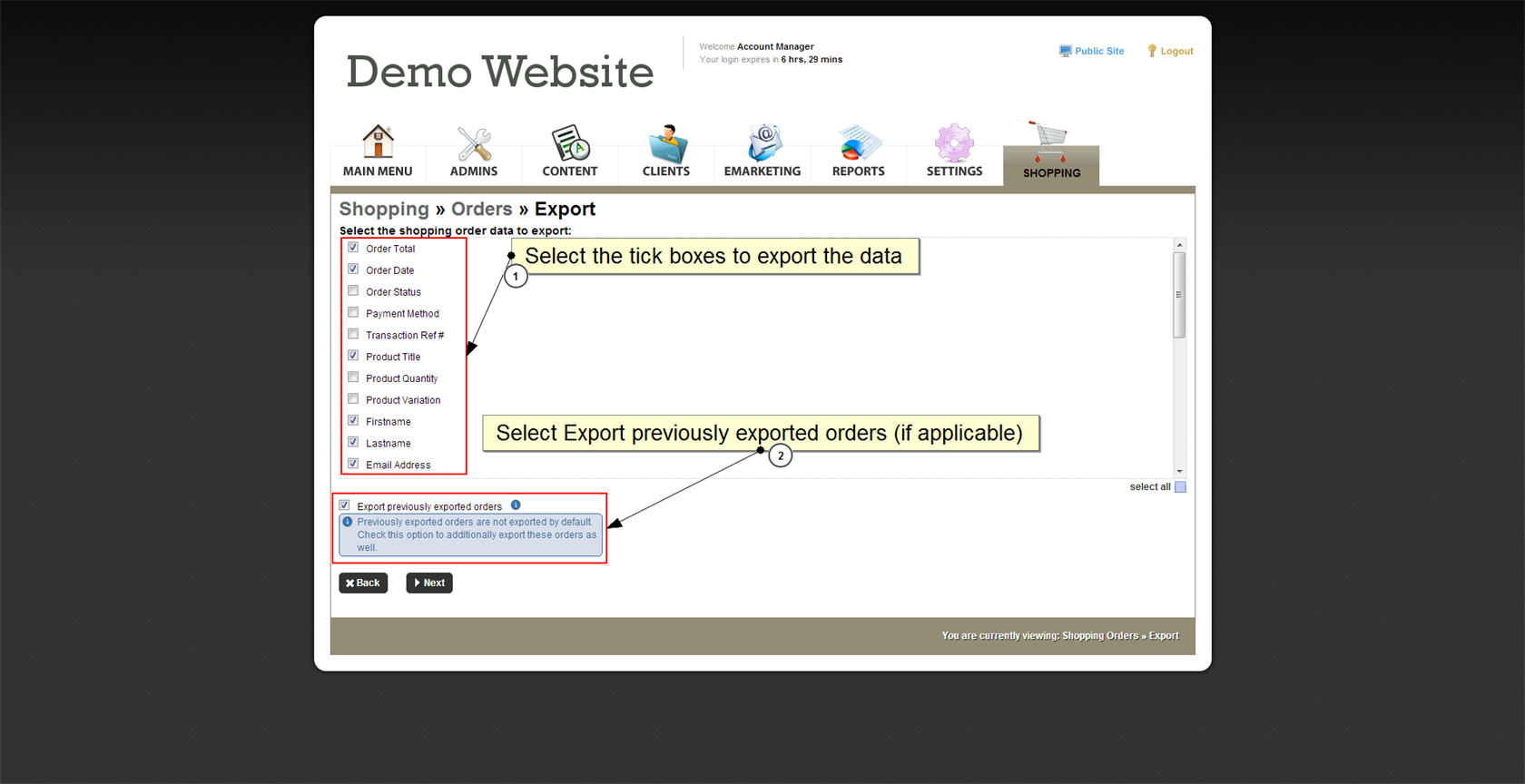Toggle Export previously exported orders checkbox
This screenshot has height=784, width=1525.
(x=345, y=505)
